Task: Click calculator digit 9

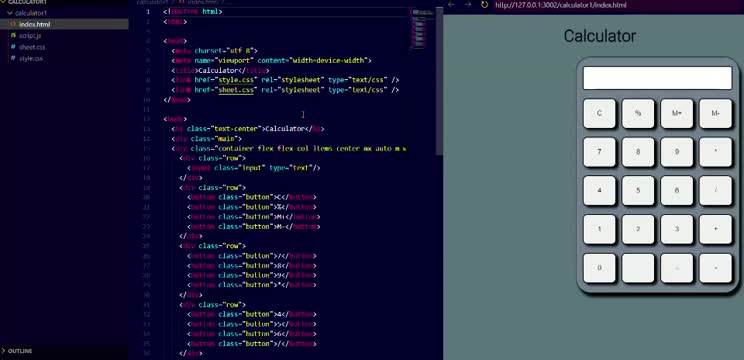Action: coord(677,152)
